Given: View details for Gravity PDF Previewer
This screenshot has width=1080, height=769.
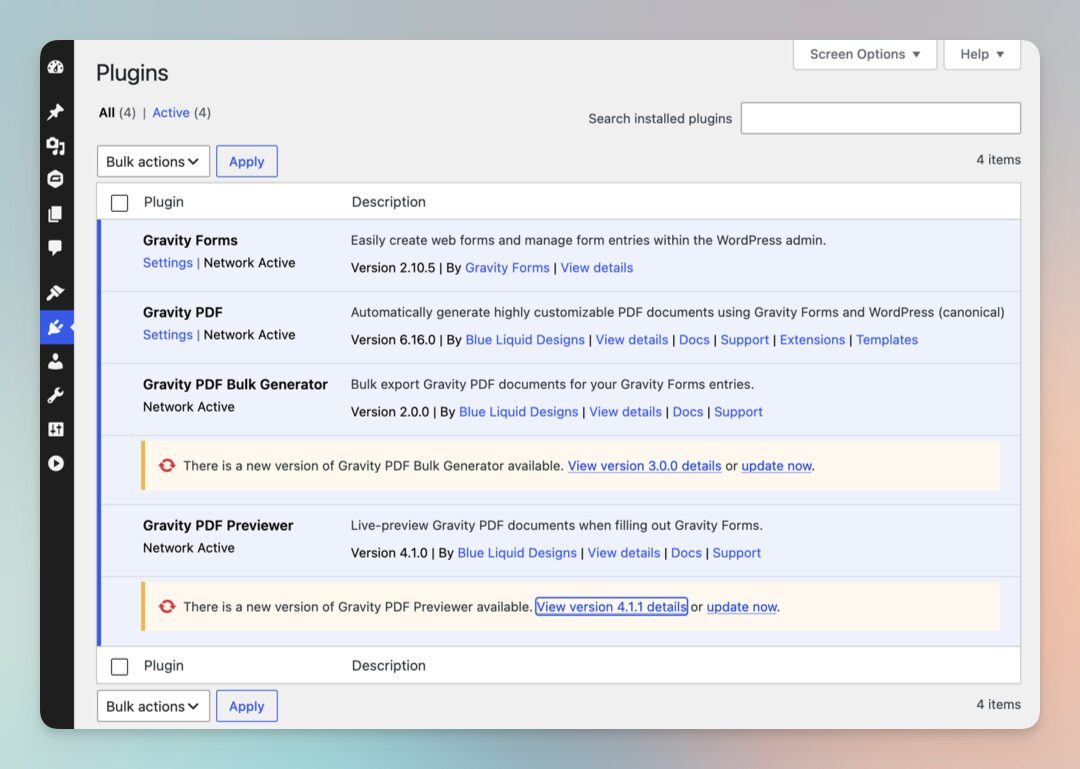Looking at the screenshot, I should pos(624,553).
